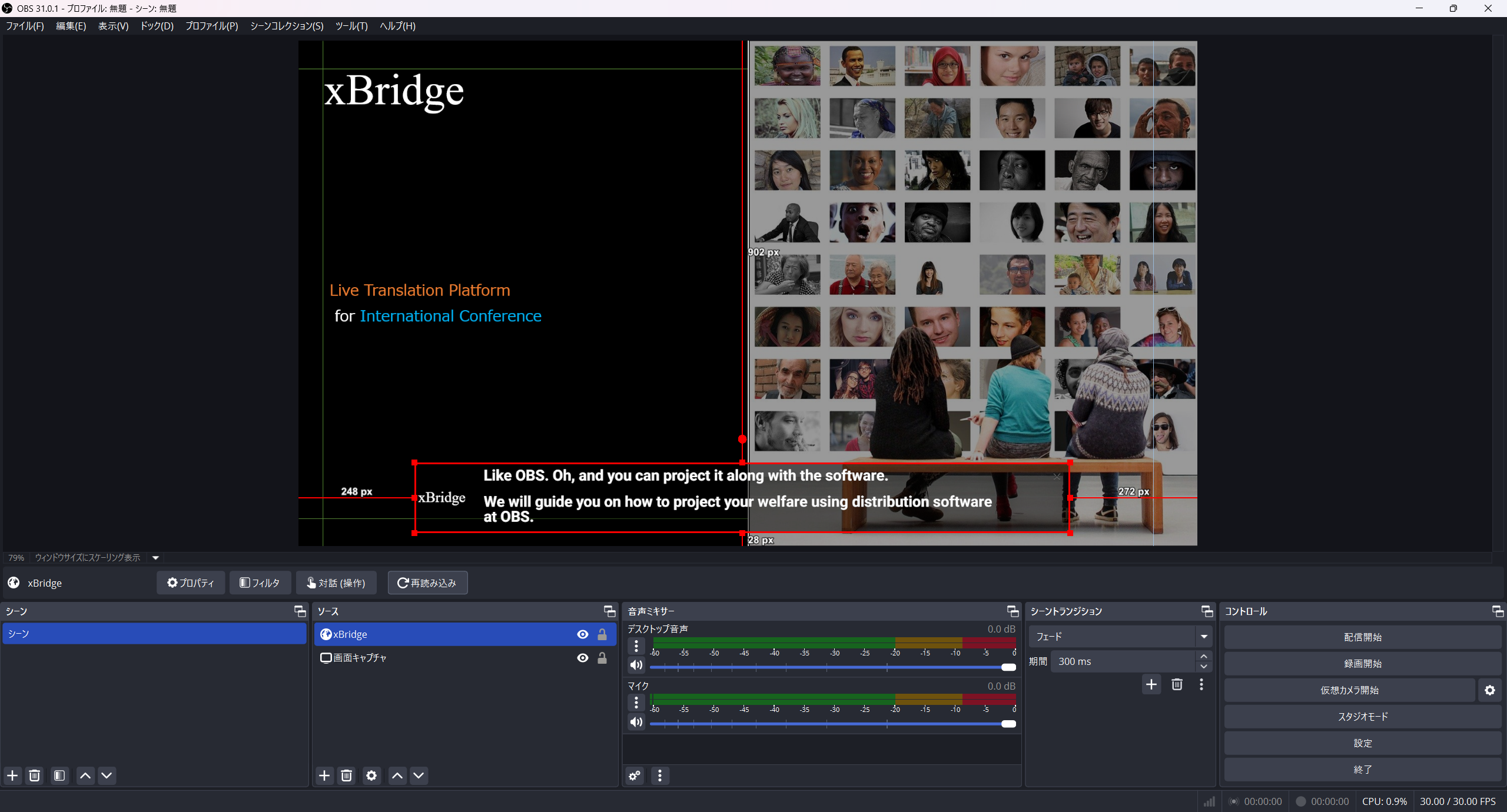Mute the Desktop audio speaker icon

point(636,665)
